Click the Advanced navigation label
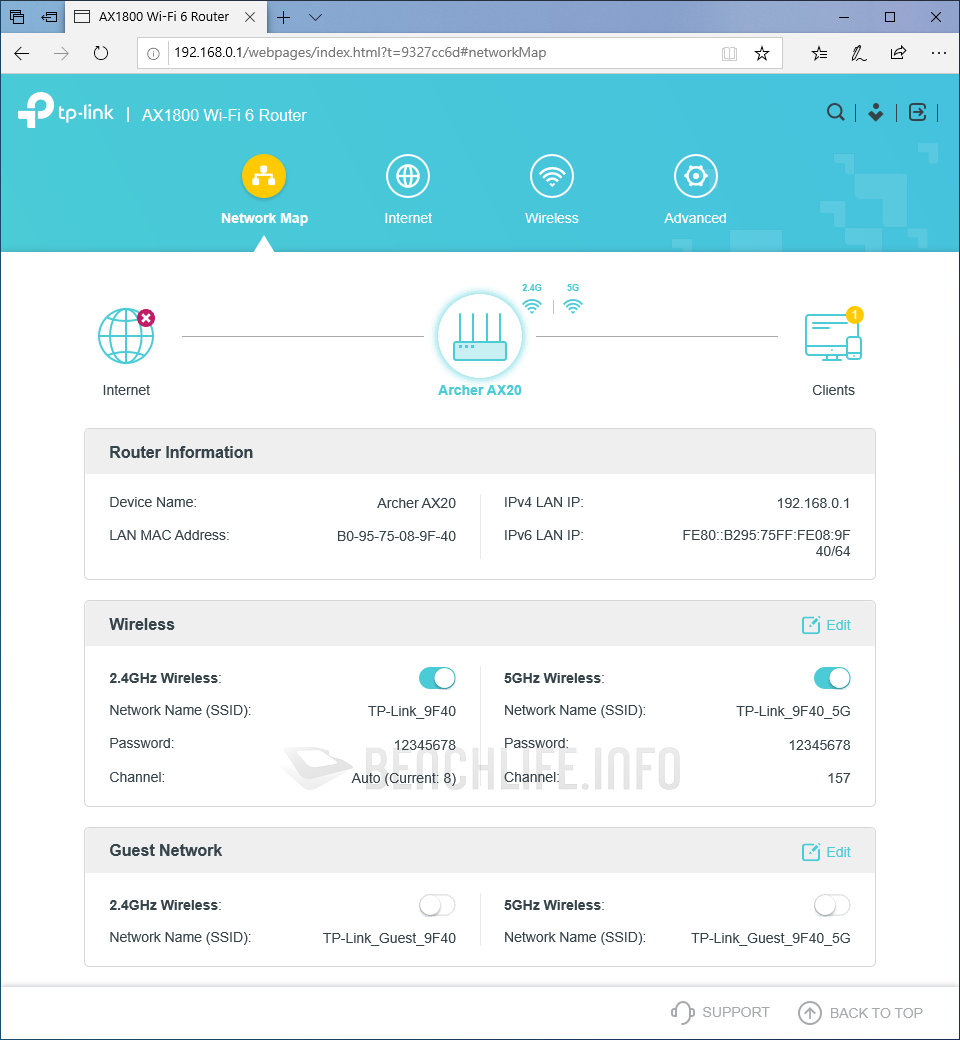 click(695, 218)
